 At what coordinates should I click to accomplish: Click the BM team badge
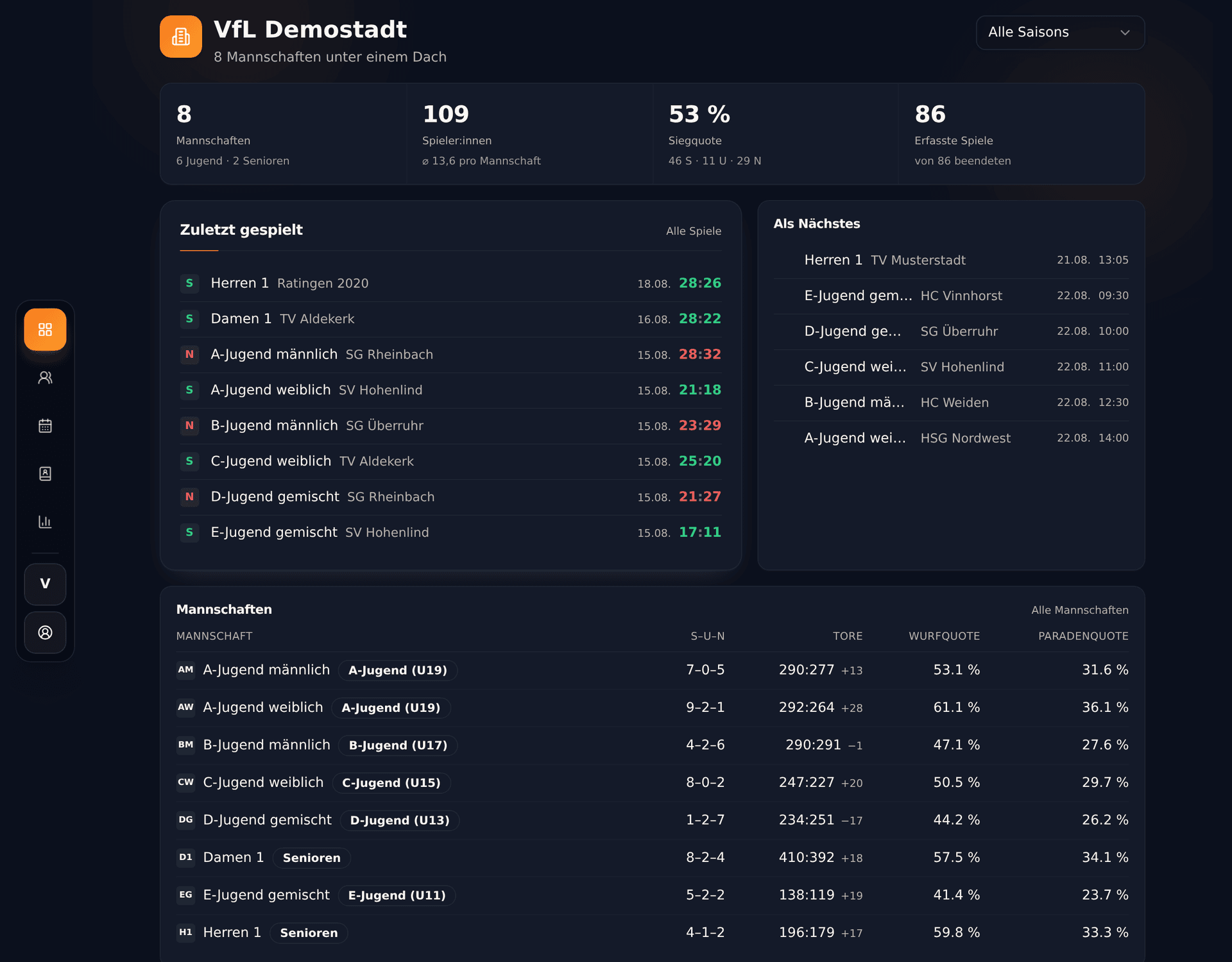pos(185,745)
